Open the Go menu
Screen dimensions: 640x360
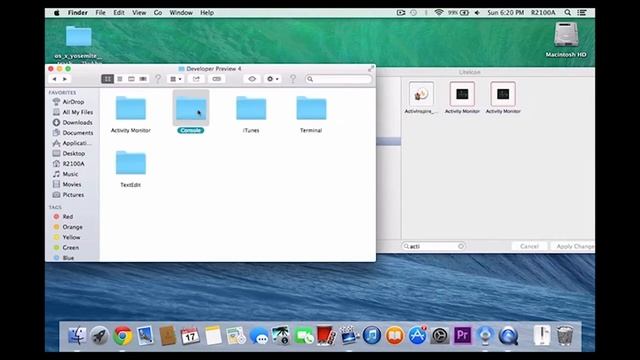158,13
